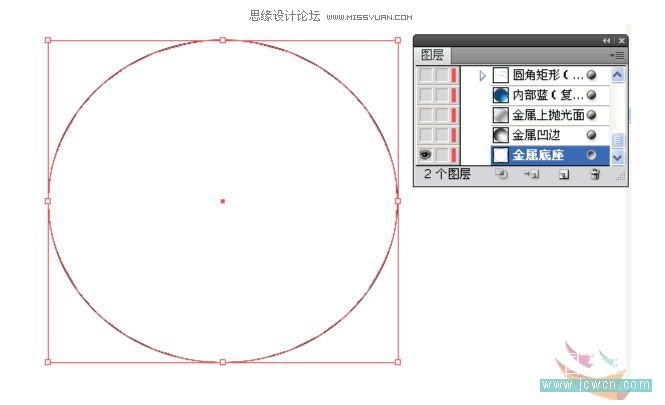Click the layers list scroll down arrow

618,157
